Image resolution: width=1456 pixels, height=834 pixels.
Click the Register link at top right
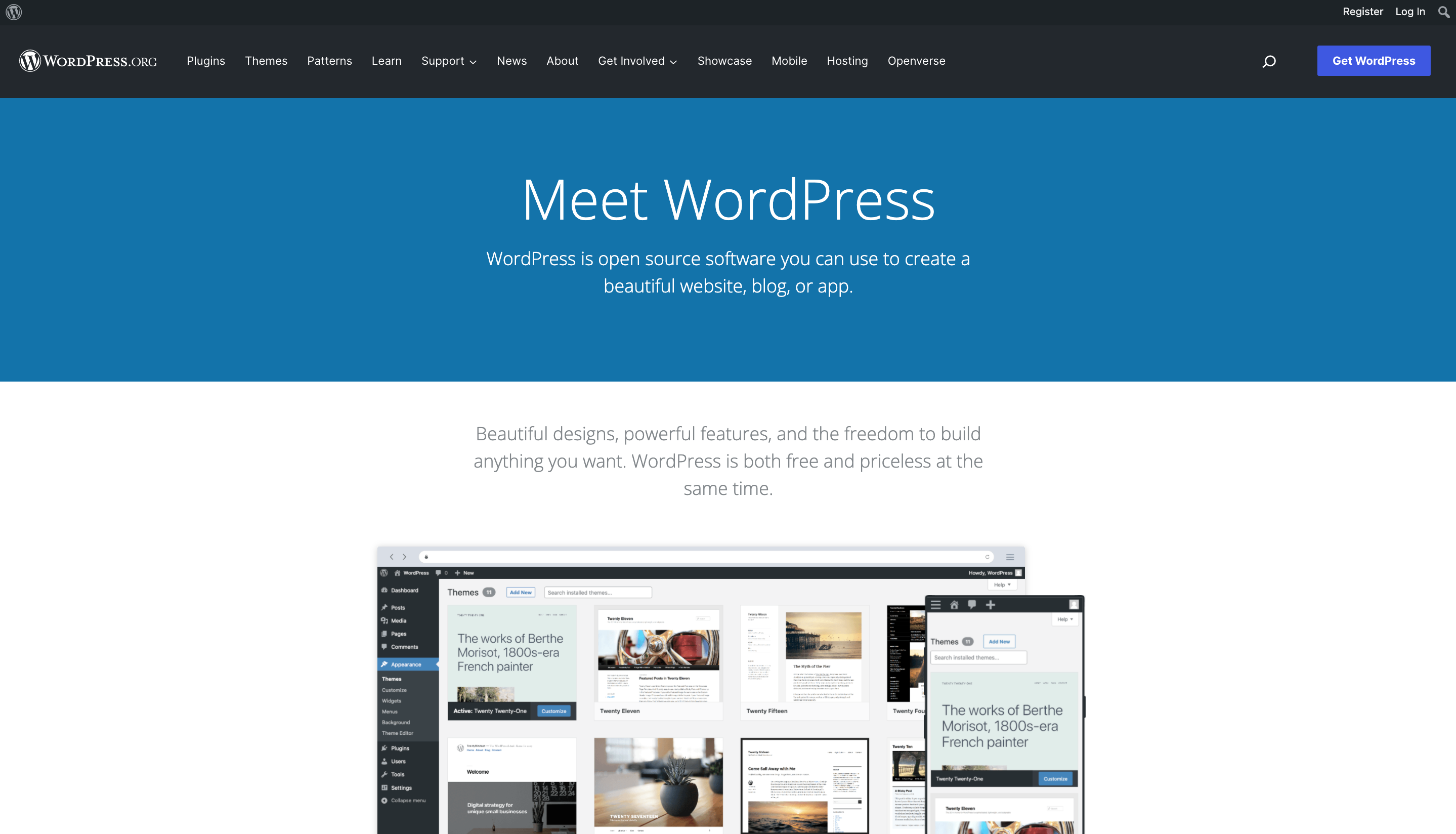[x=1363, y=12]
